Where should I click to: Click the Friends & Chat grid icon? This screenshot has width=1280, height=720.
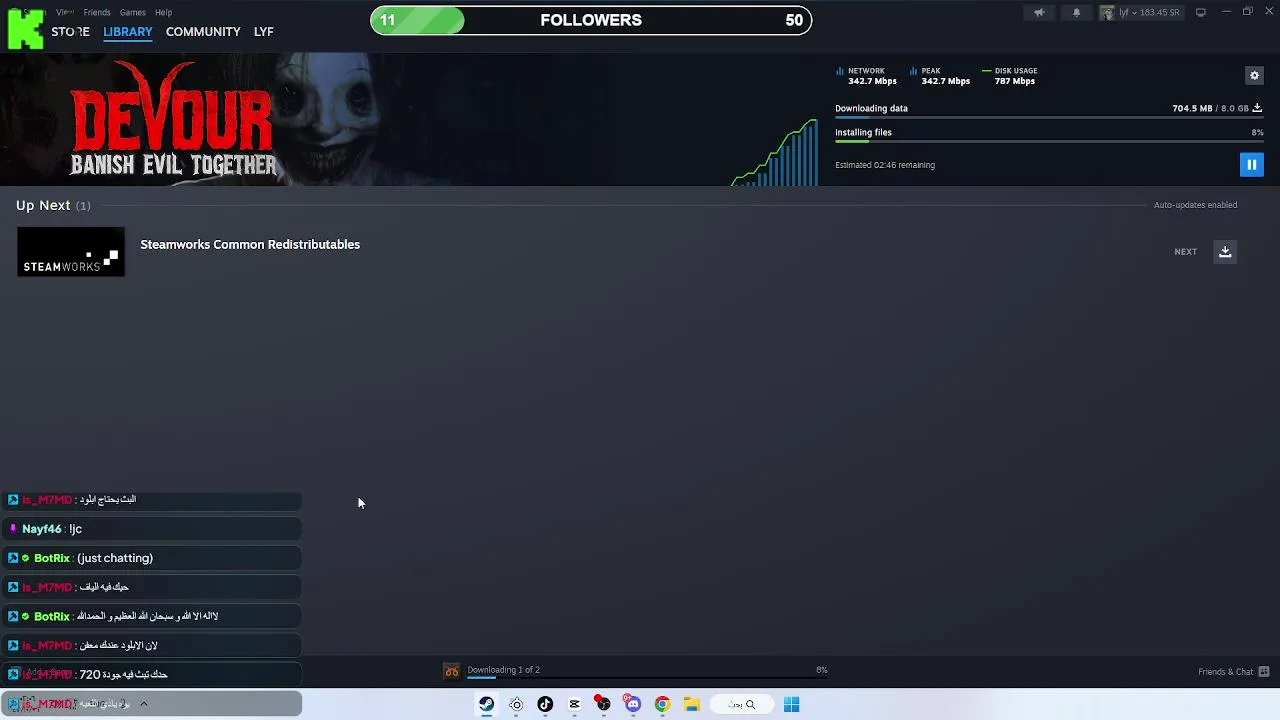1264,671
